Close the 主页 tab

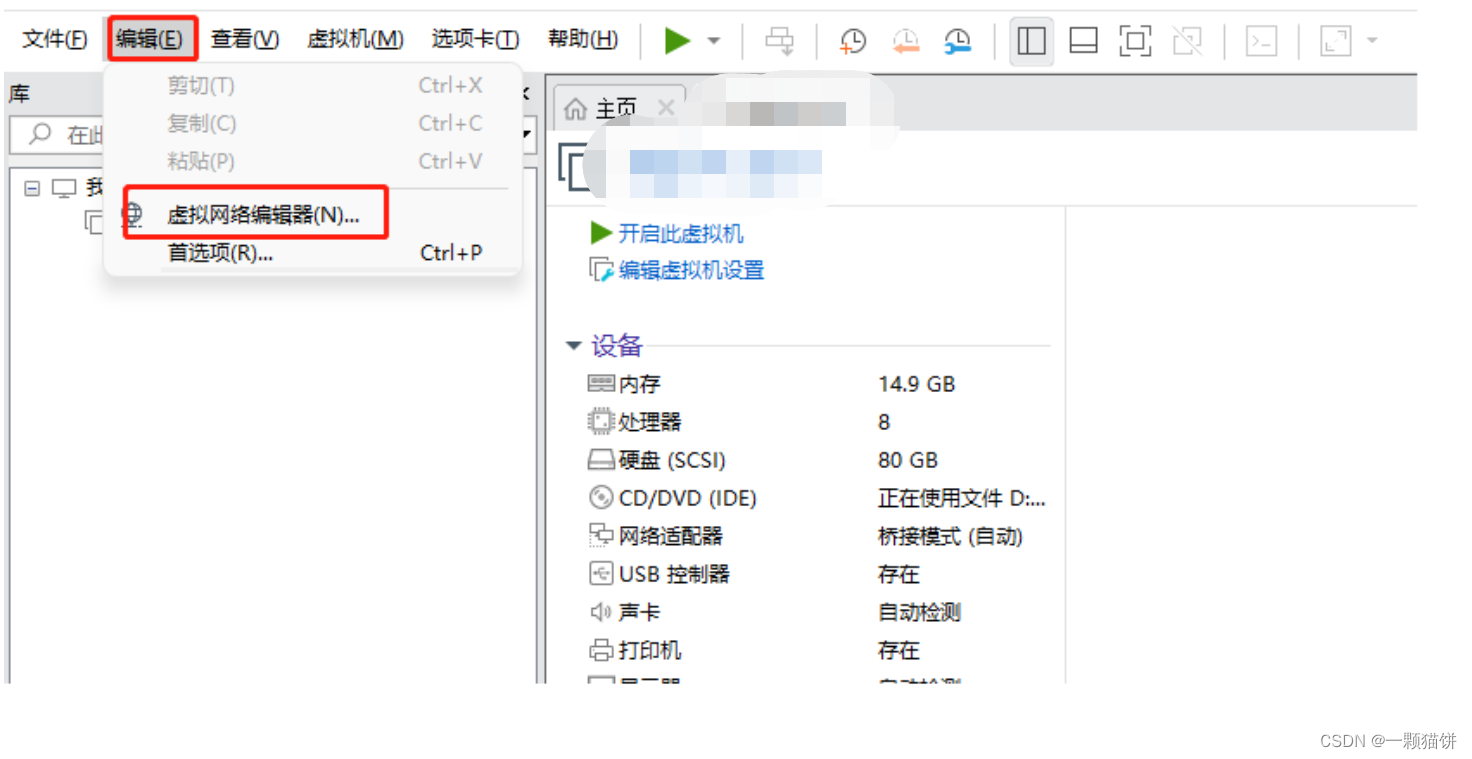tap(666, 107)
